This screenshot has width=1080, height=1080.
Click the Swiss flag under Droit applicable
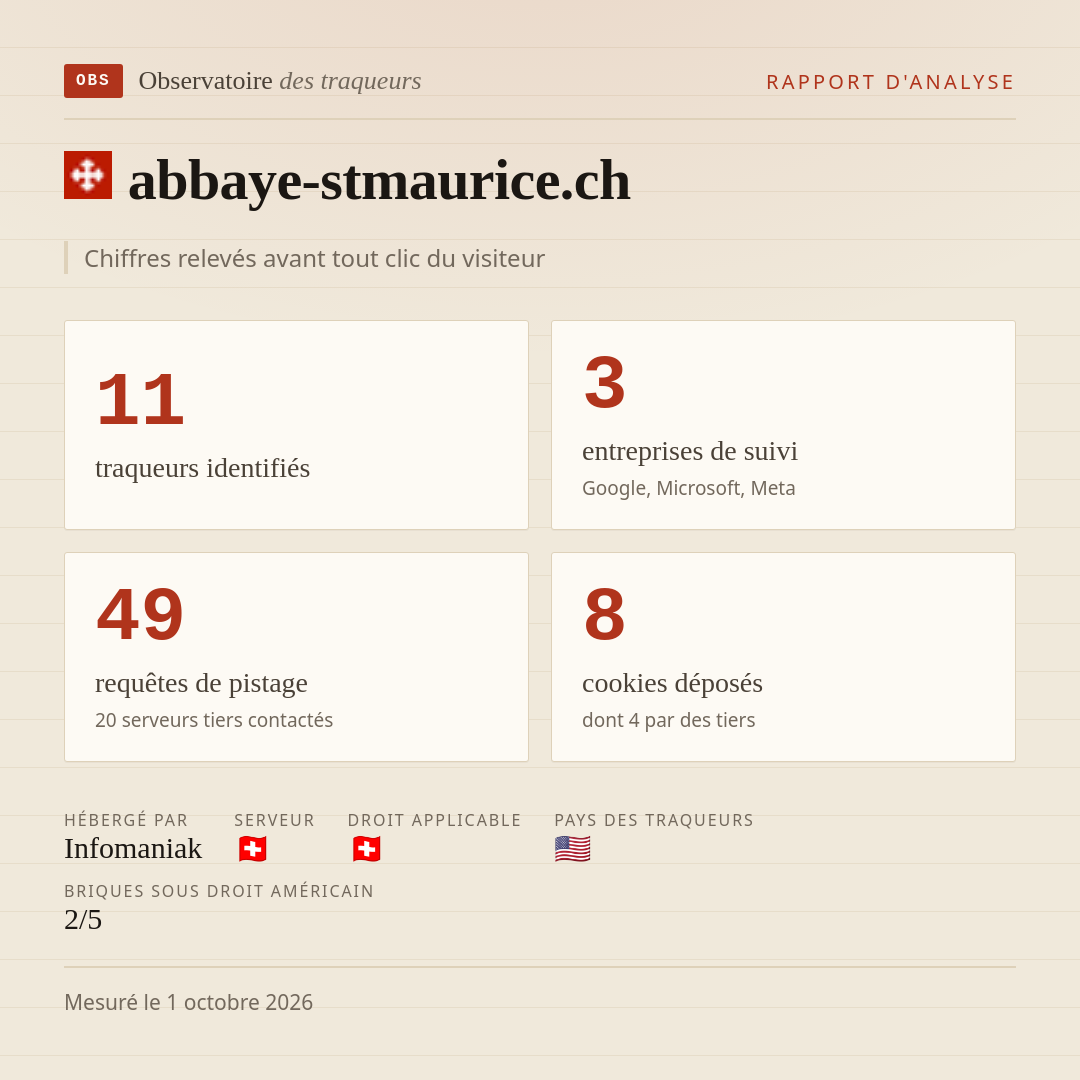(x=366, y=849)
